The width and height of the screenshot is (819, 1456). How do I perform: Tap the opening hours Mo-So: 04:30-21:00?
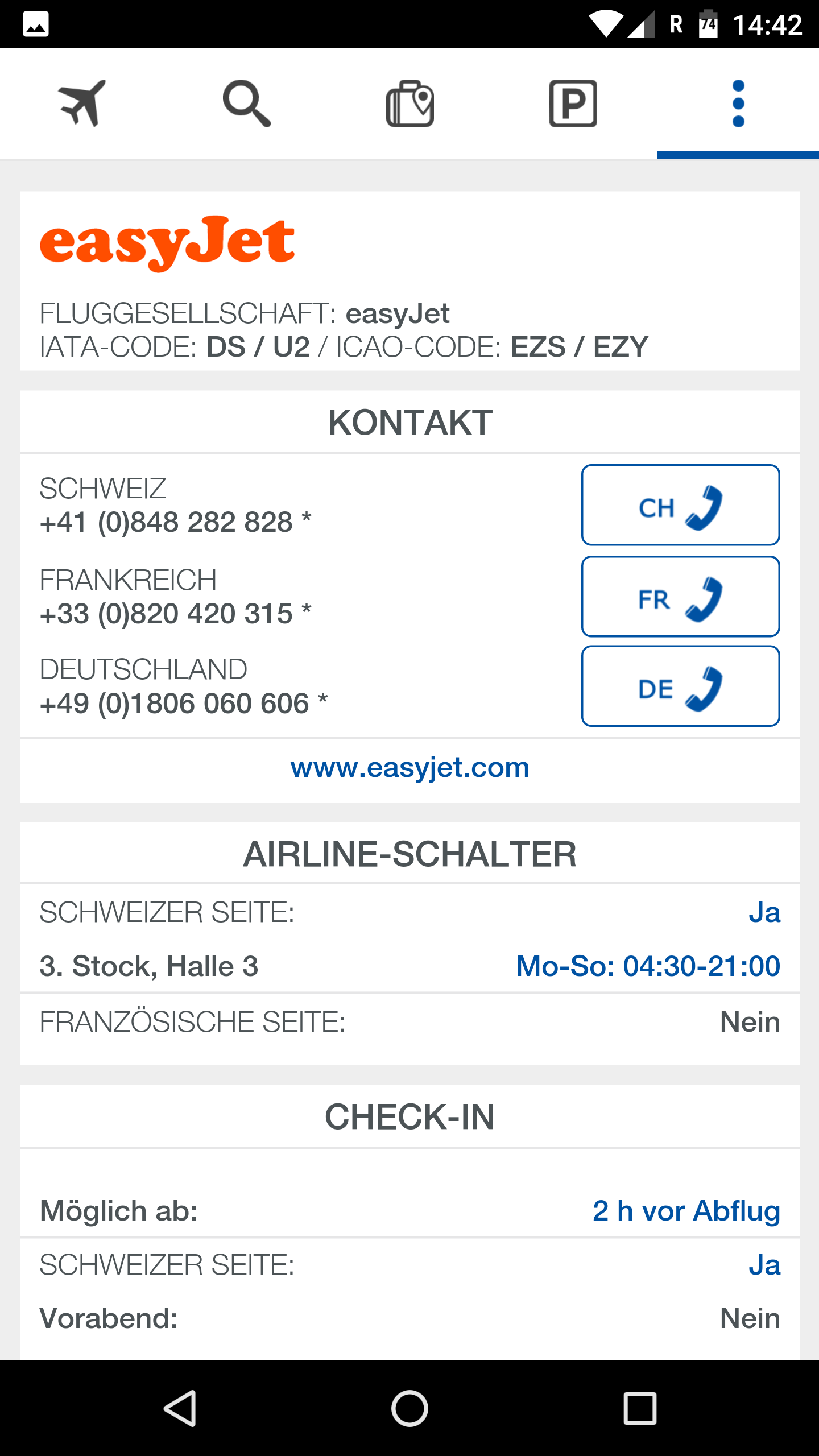[648, 966]
